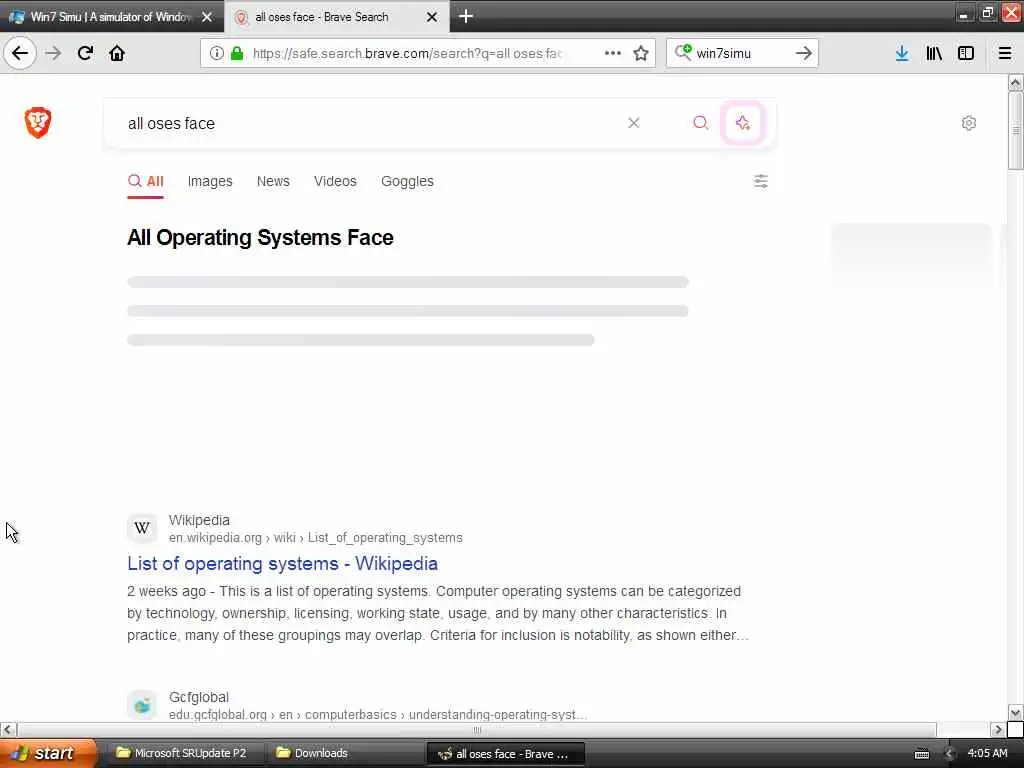Switch to Videos results
The height and width of the screenshot is (768, 1024).
coord(335,181)
